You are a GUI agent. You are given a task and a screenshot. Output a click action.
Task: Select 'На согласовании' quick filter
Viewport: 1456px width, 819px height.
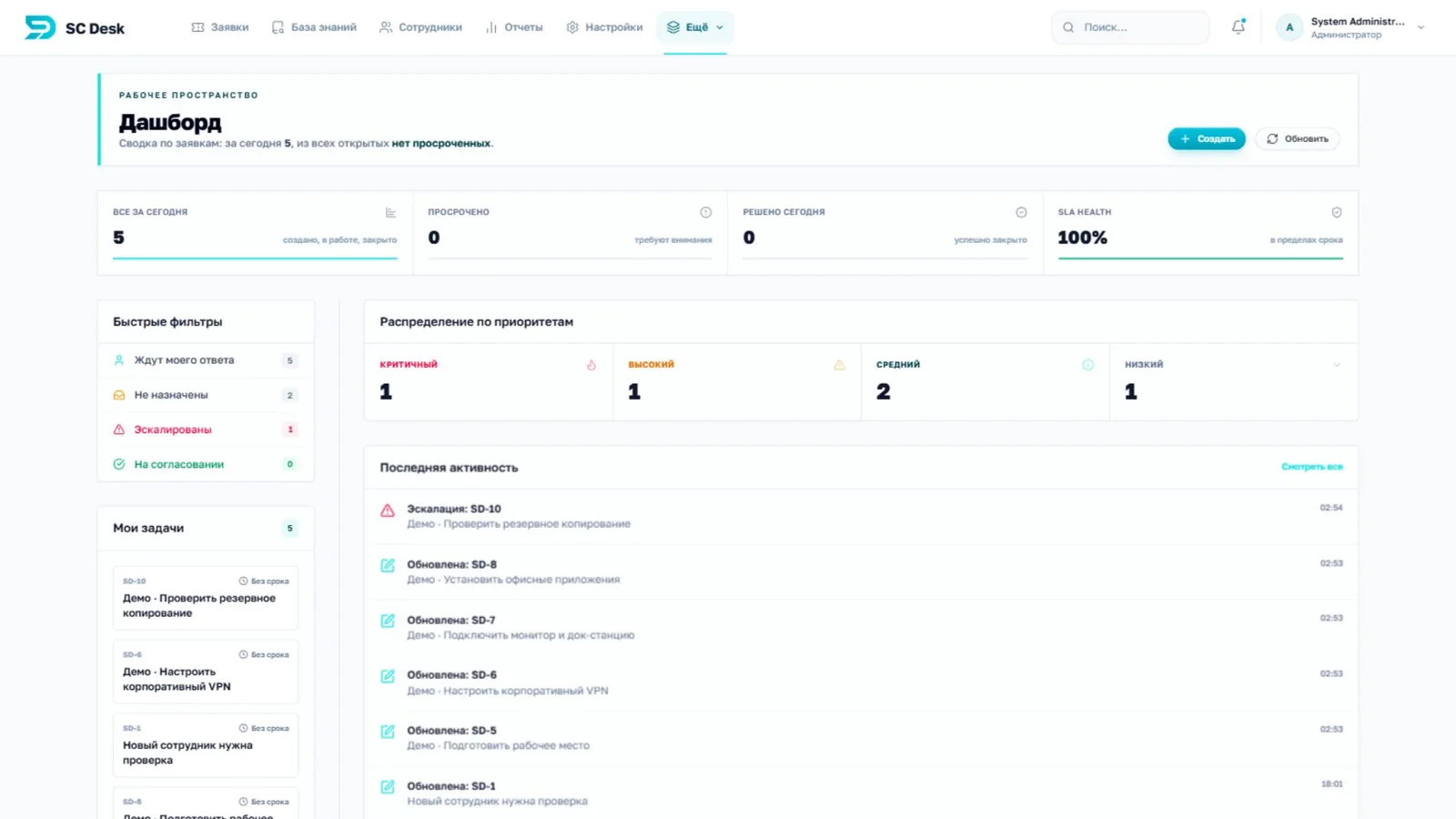point(206,464)
